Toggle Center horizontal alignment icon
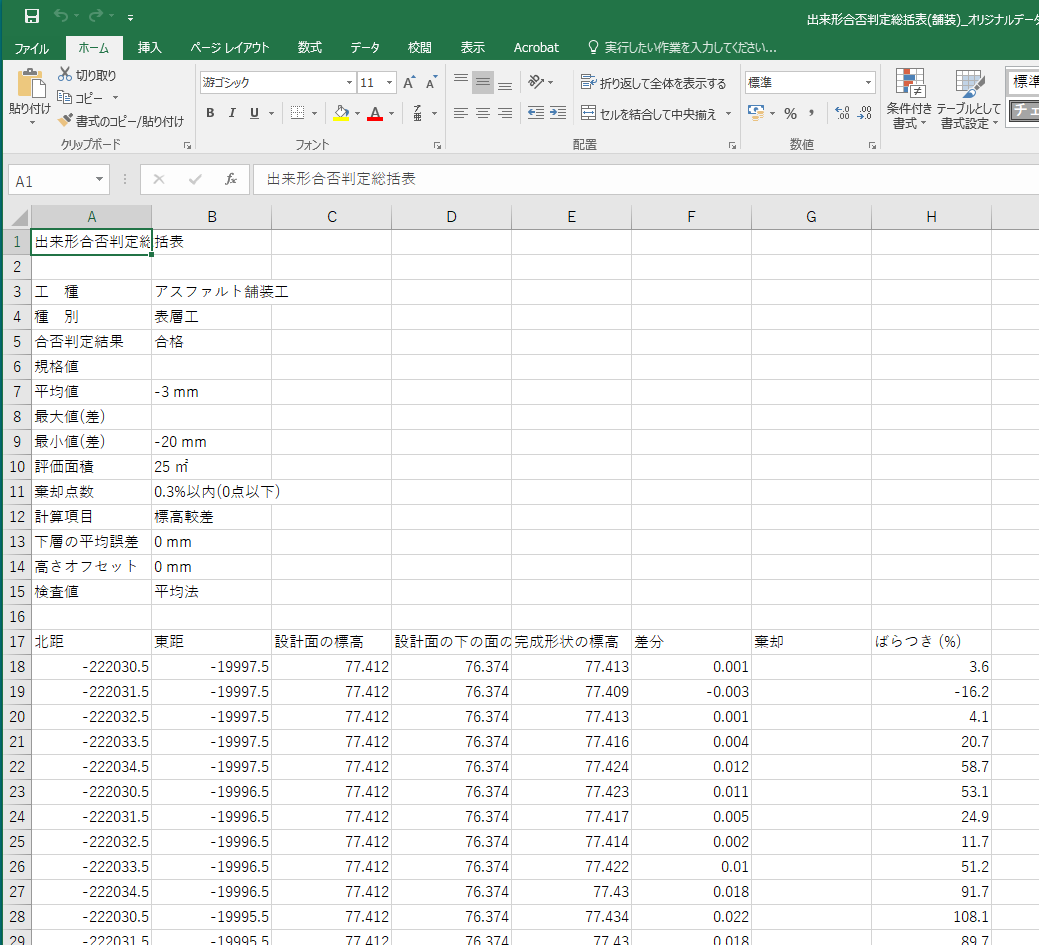The height and width of the screenshot is (945, 1039). pos(483,113)
